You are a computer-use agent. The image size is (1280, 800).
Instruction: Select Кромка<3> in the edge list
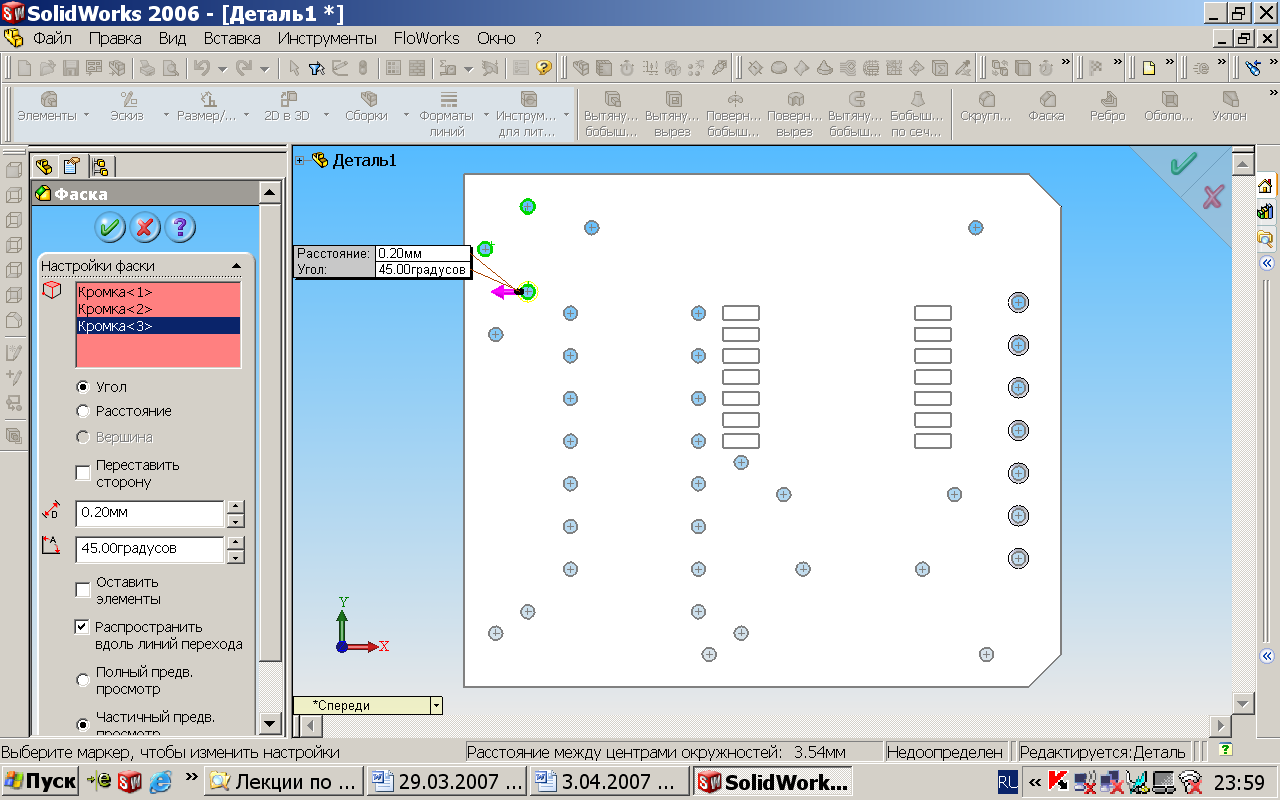[158, 326]
